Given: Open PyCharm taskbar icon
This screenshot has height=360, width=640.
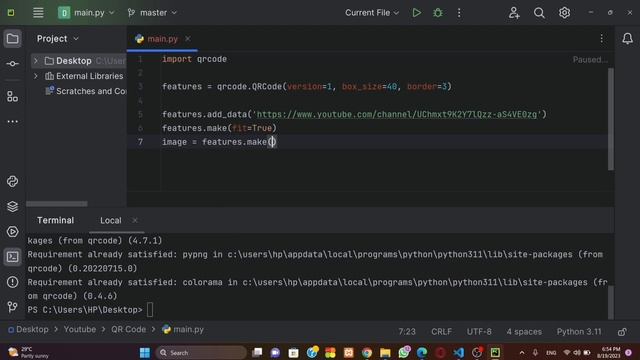Looking at the screenshot, I should [x=495, y=353].
